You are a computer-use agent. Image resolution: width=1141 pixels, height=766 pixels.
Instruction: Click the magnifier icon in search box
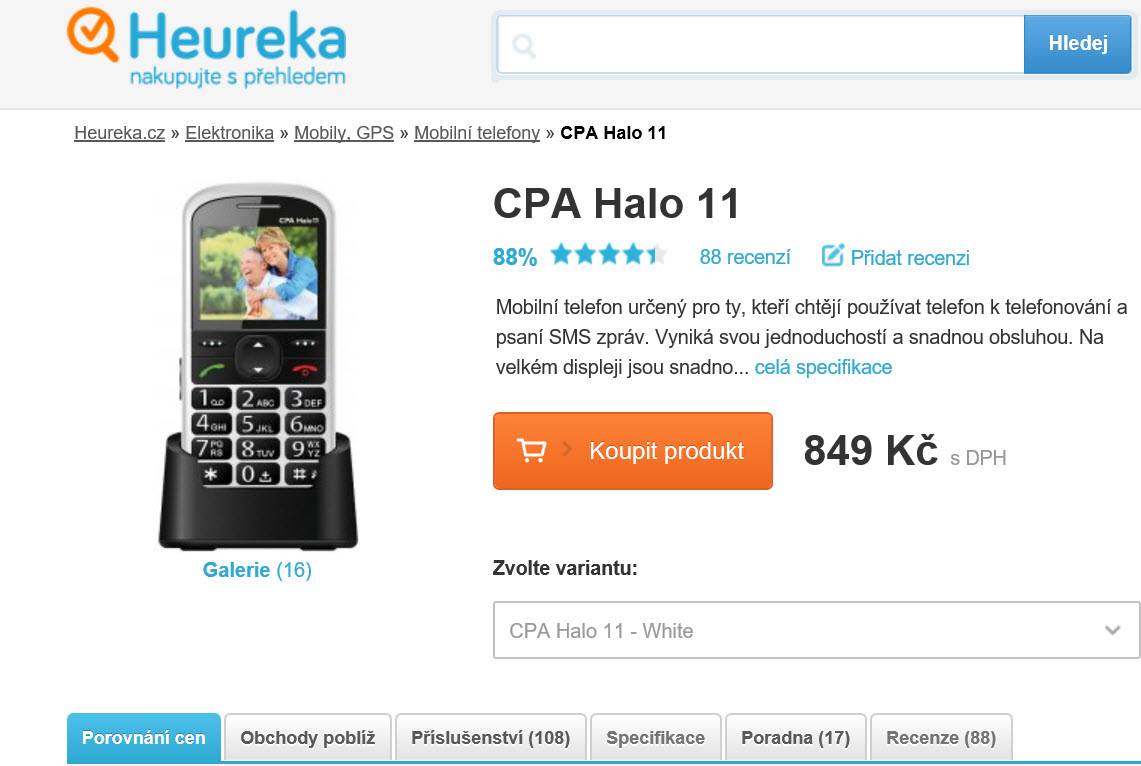pyautogui.click(x=524, y=46)
